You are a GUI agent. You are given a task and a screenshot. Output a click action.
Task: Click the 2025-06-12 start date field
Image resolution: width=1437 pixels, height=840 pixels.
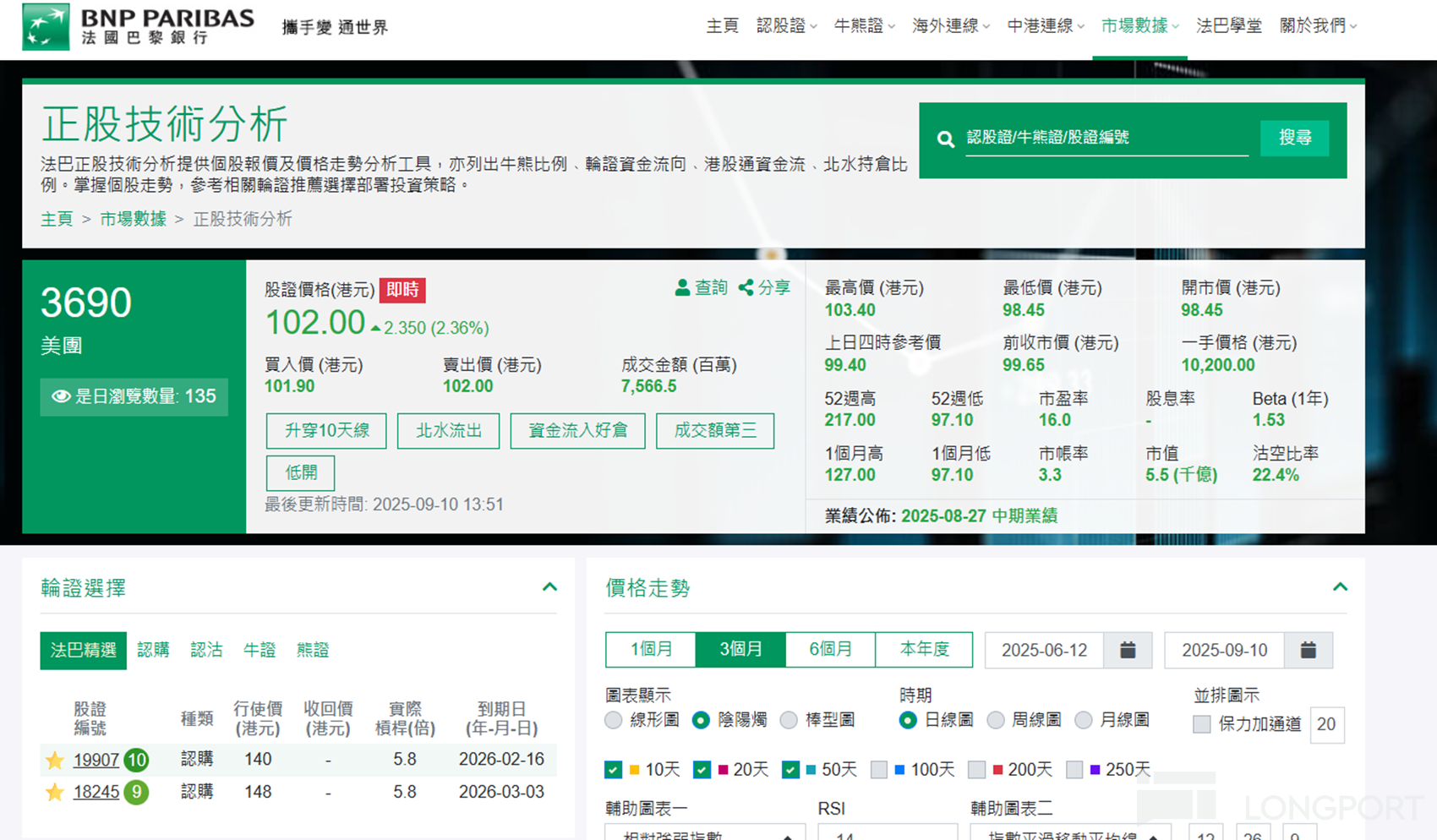click(x=1044, y=650)
